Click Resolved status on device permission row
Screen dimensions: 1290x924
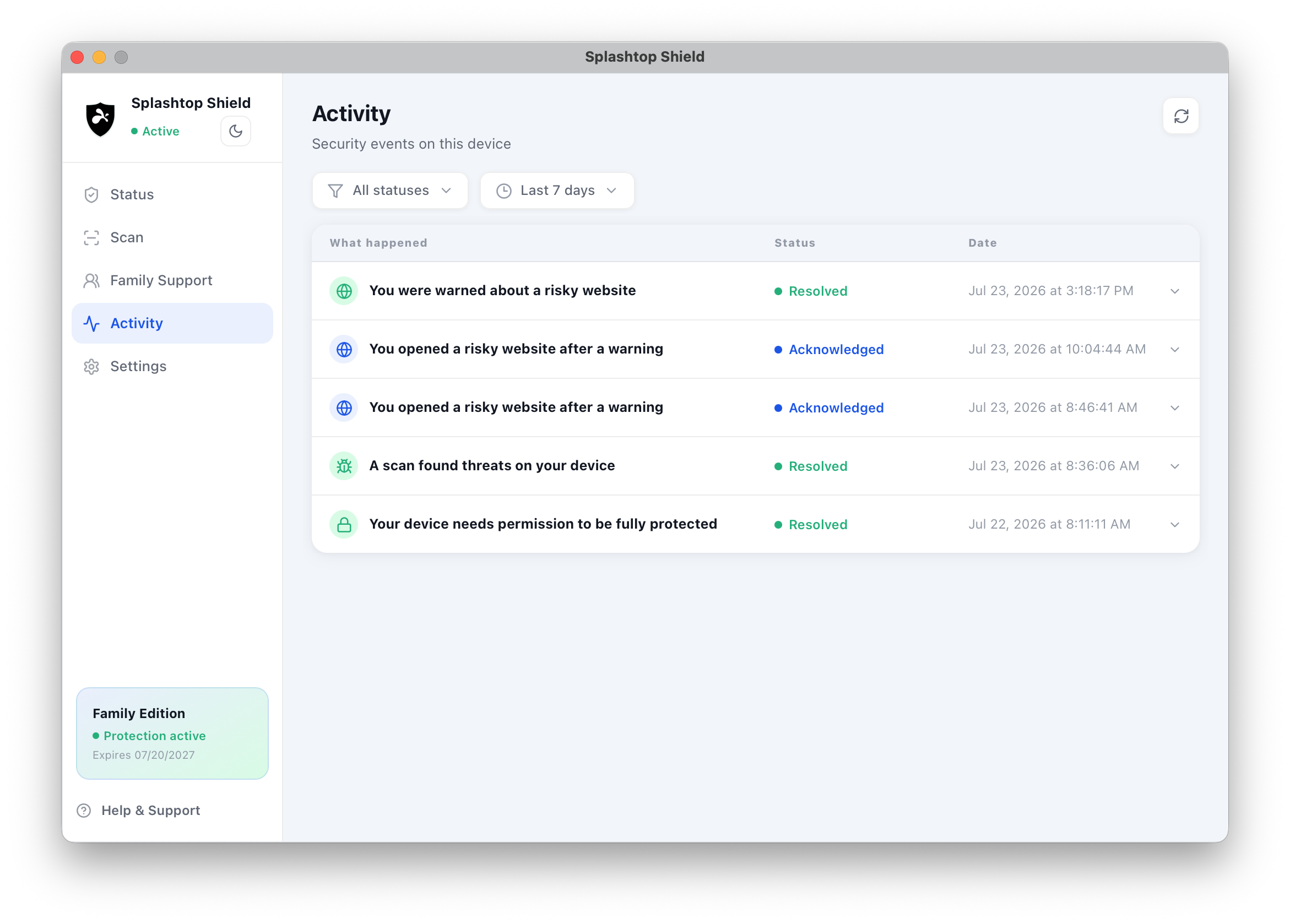point(811,524)
